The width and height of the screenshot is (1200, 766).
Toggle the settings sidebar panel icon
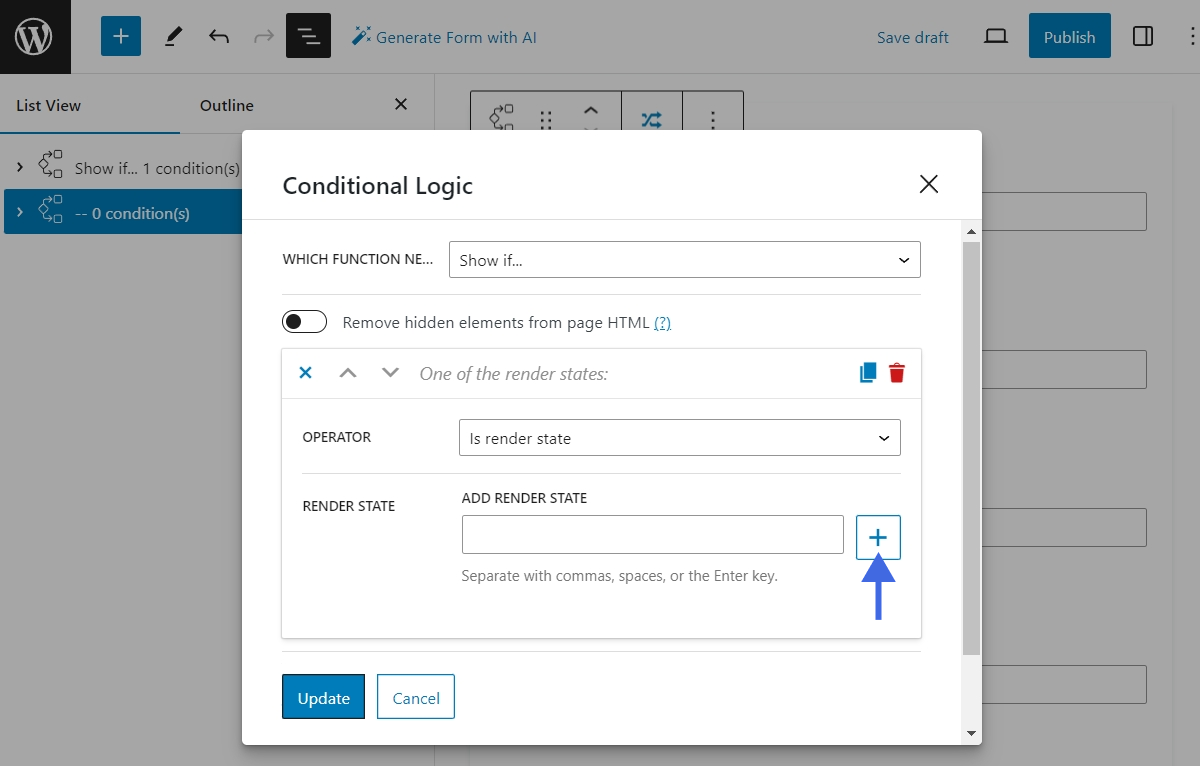pyautogui.click(x=1142, y=37)
